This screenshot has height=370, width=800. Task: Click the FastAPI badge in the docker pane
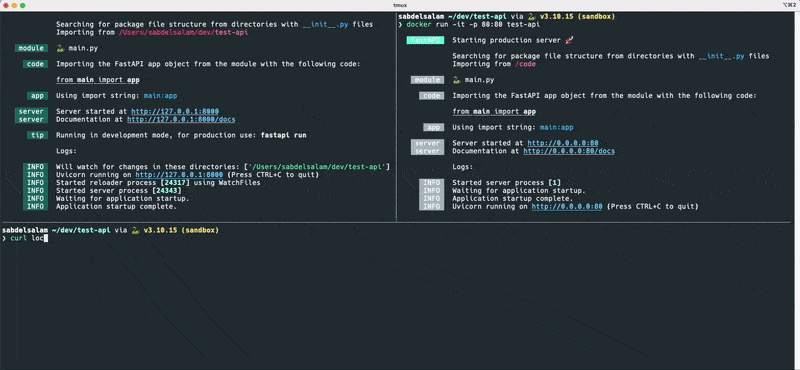click(425, 40)
